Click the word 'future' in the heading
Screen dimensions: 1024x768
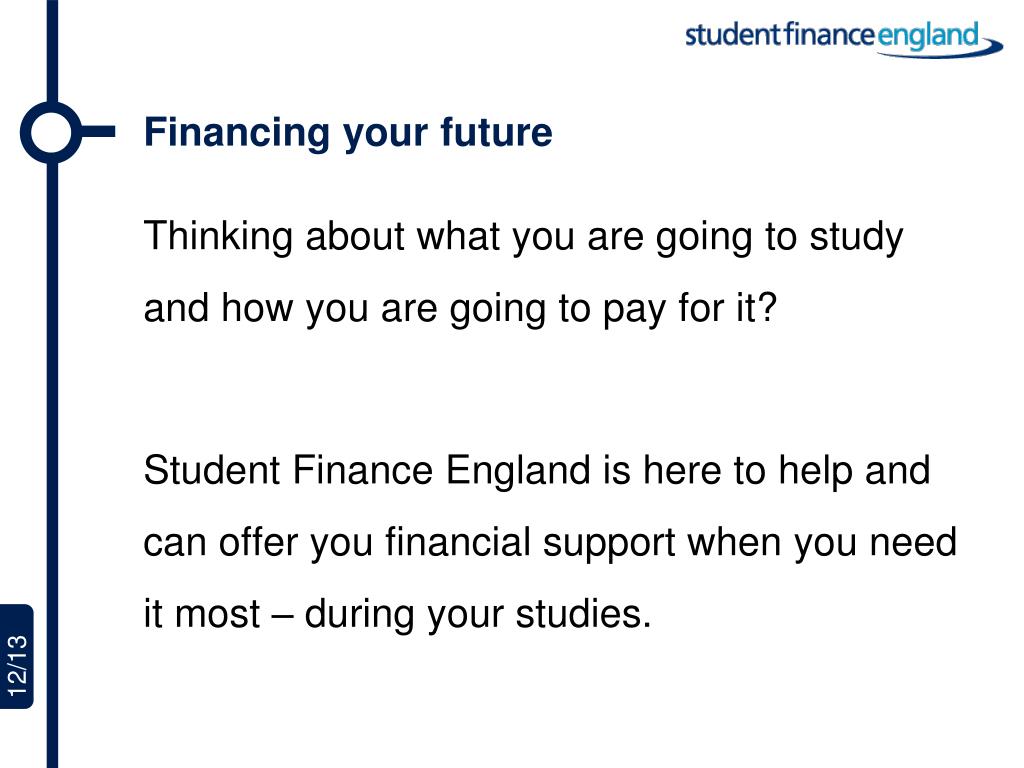pos(496,131)
